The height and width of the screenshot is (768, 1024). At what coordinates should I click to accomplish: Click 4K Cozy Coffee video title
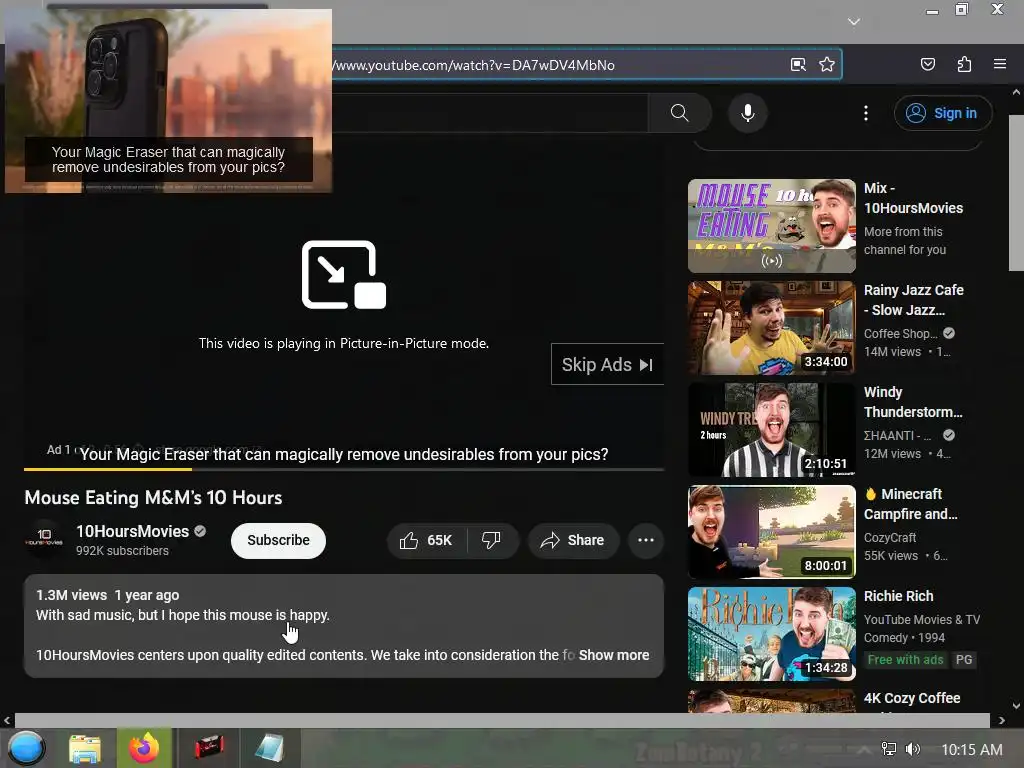pos(912,698)
